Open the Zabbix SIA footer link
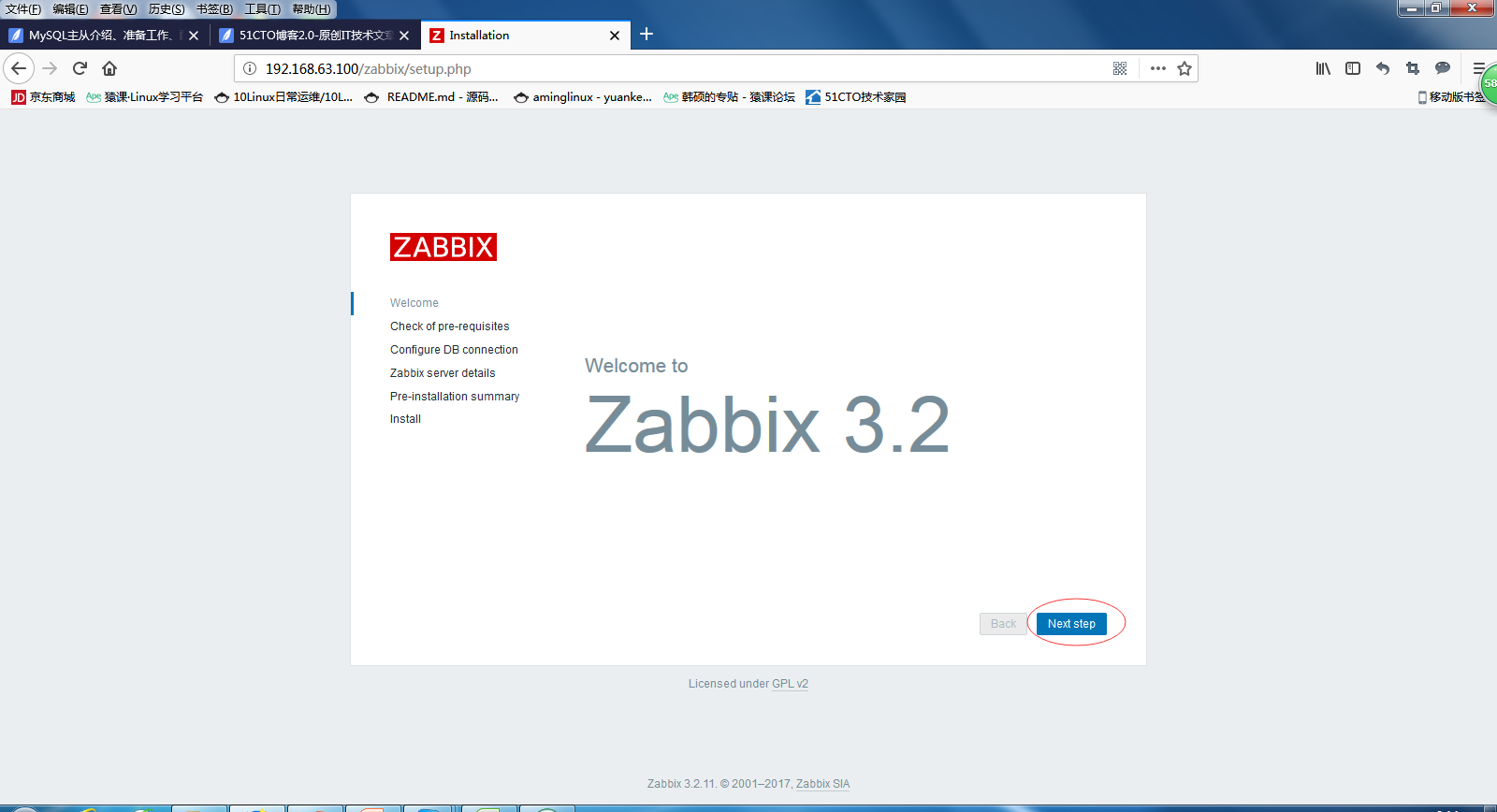This screenshot has width=1497, height=812. 822,784
